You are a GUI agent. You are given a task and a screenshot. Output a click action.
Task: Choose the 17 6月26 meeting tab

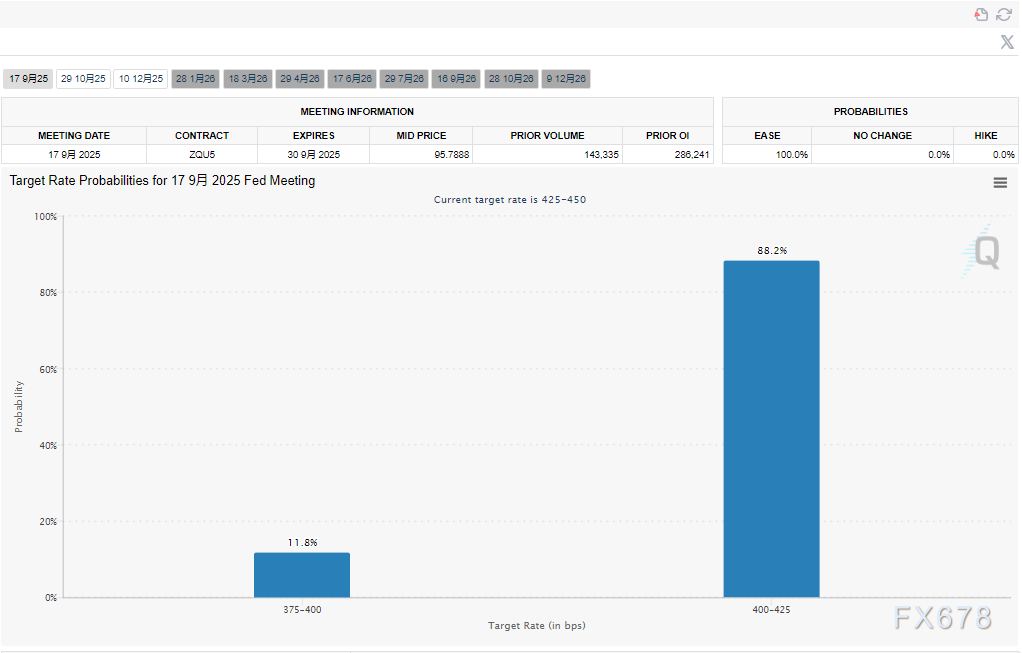[x=352, y=79]
